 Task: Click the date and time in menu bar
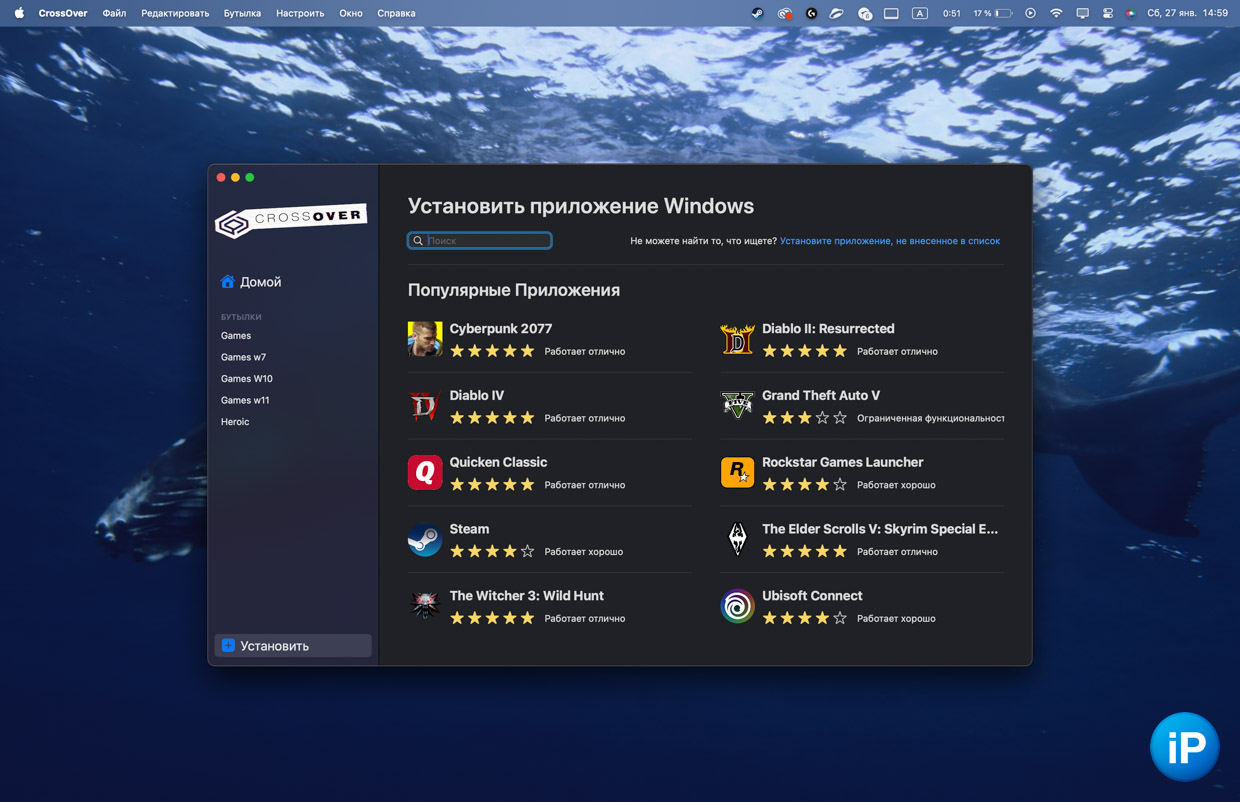point(1188,13)
